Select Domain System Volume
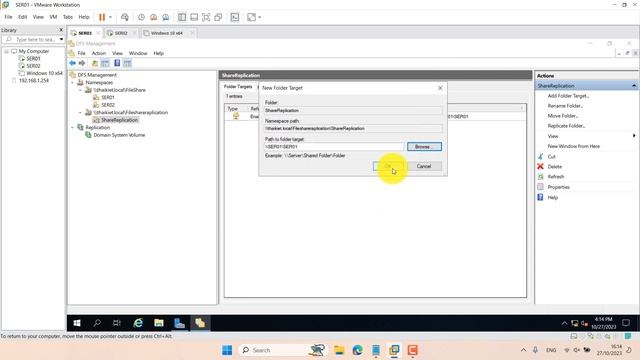The height and width of the screenshot is (360, 640). (119, 135)
